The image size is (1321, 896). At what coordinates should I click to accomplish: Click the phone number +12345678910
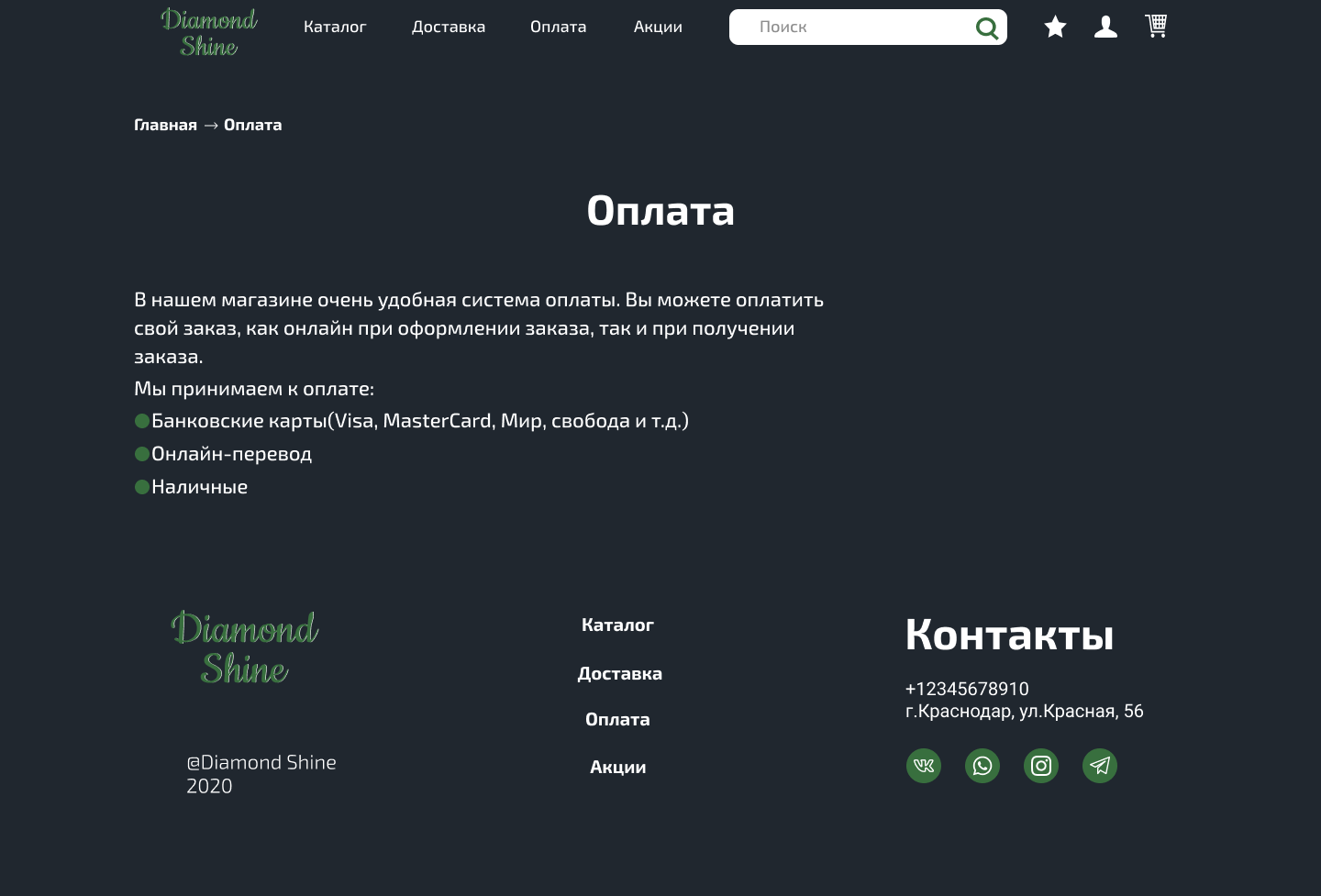(967, 689)
